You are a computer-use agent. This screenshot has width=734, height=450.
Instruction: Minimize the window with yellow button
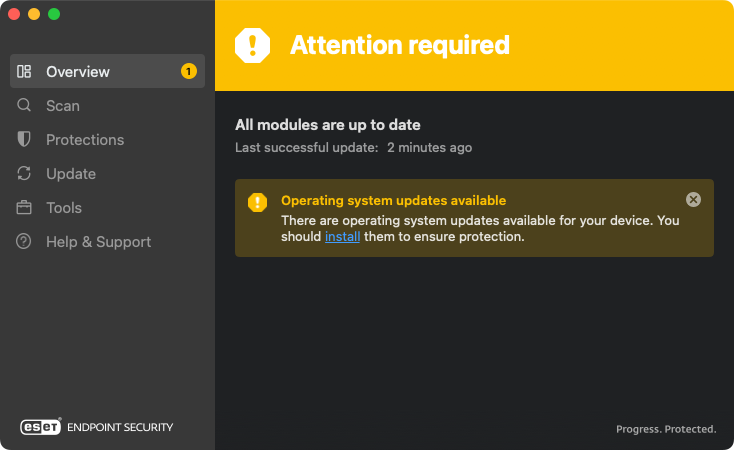point(34,14)
